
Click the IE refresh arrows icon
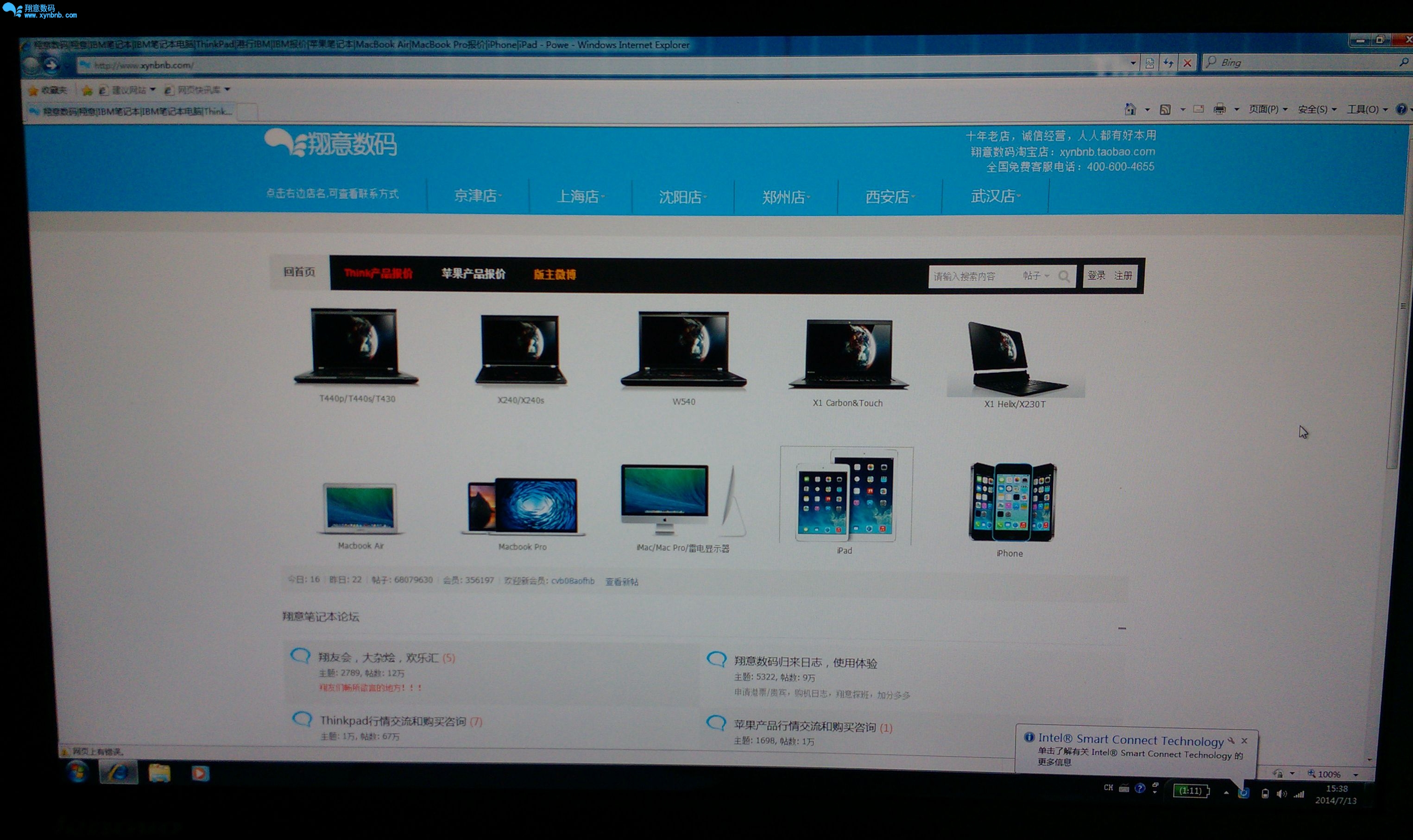click(1168, 63)
